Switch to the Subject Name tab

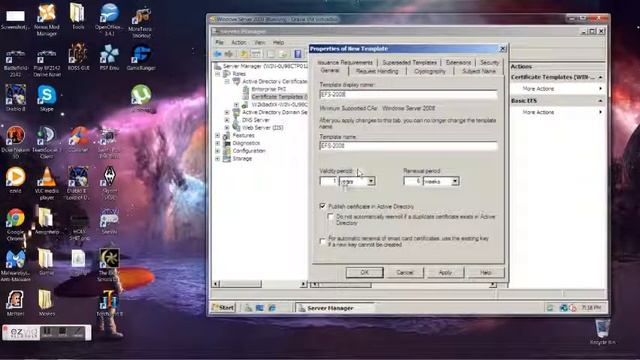(479, 71)
